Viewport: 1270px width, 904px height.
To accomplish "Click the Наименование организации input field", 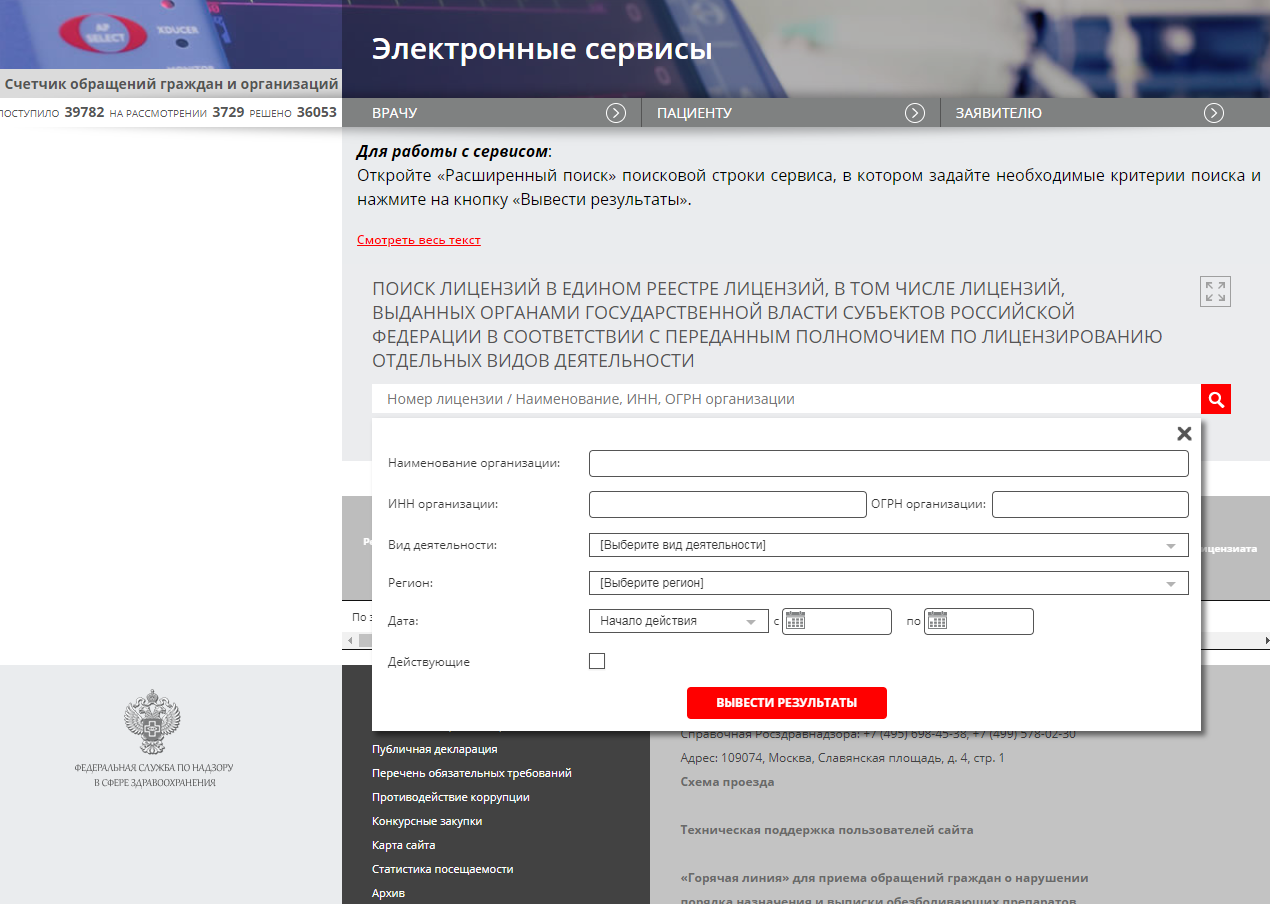I will [x=888, y=464].
